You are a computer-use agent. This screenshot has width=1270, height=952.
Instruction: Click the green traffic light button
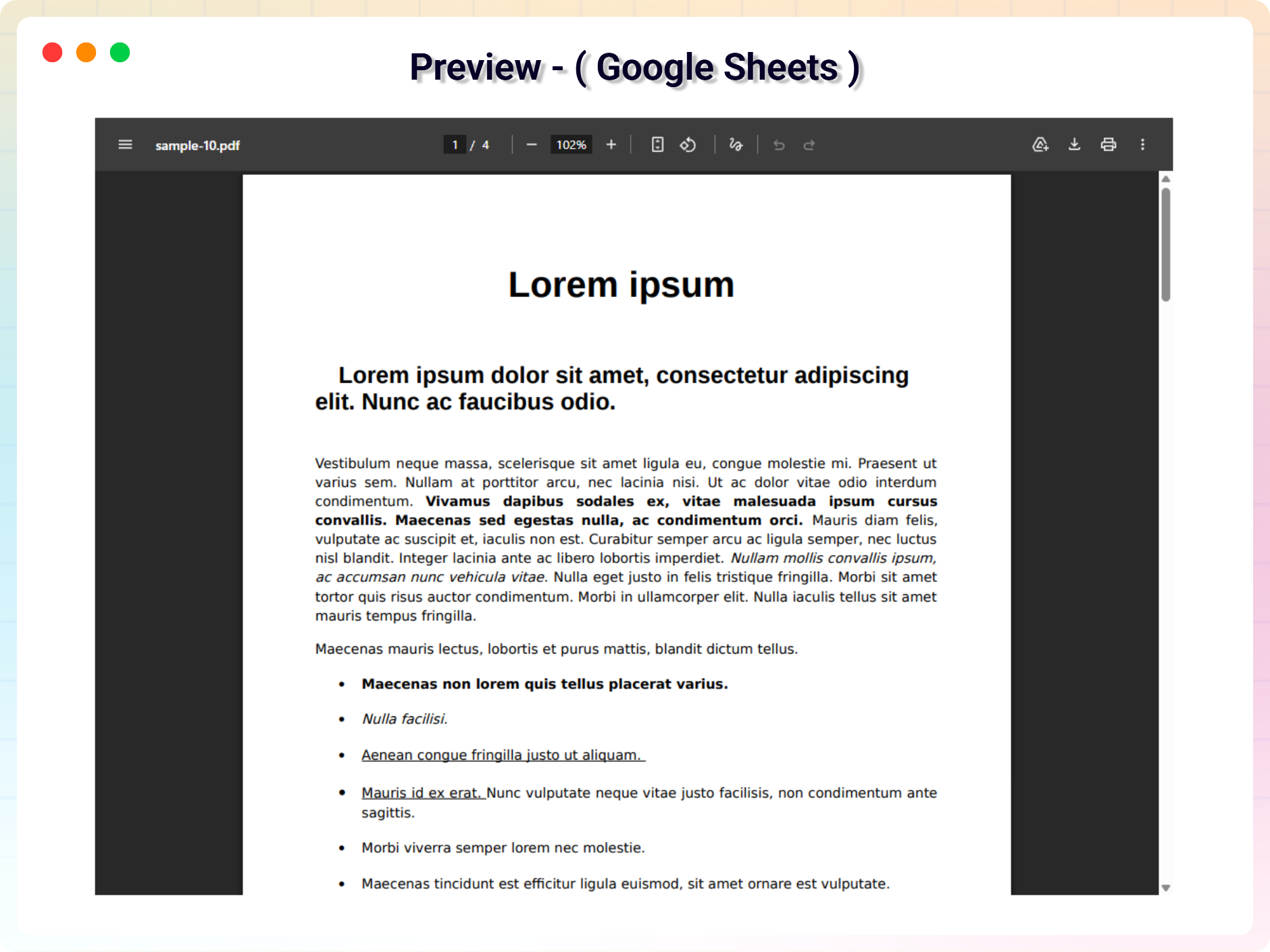coord(120,52)
